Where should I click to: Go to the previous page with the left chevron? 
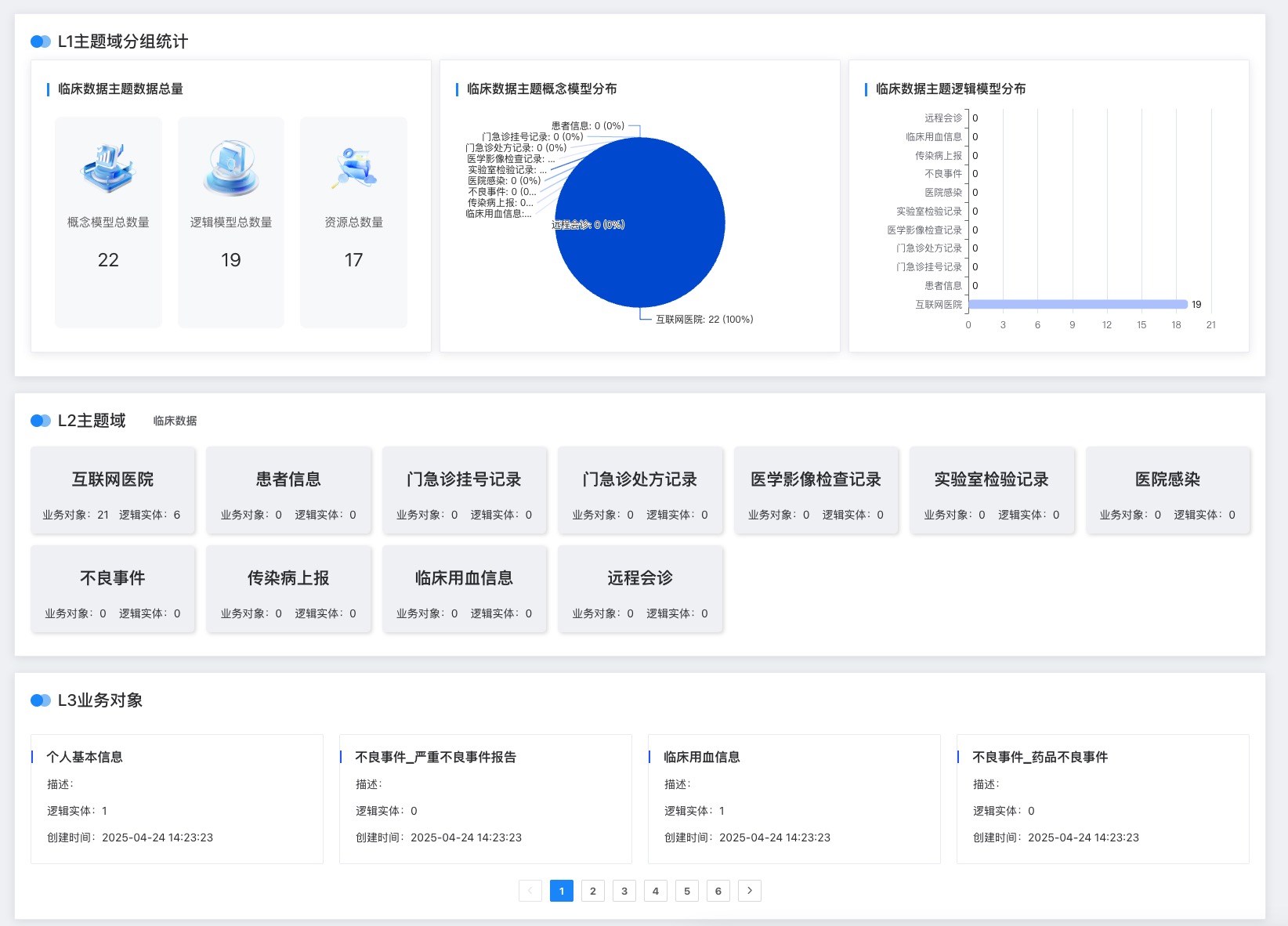[530, 891]
